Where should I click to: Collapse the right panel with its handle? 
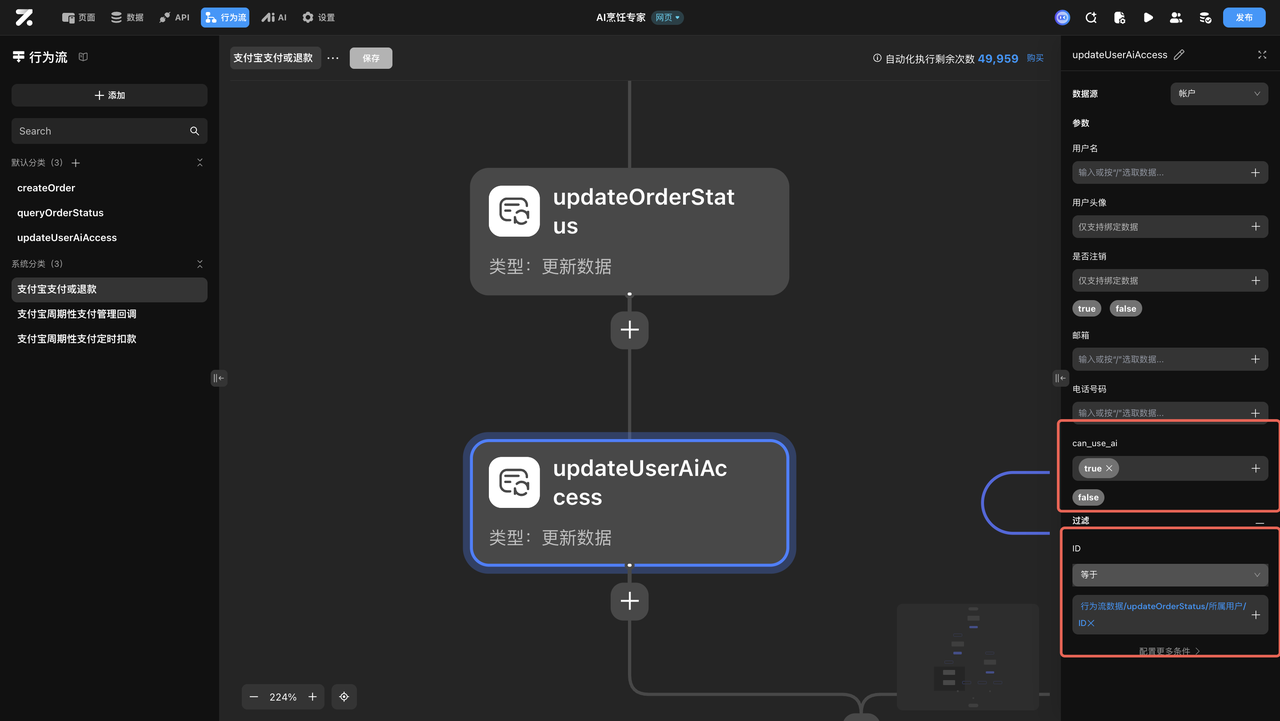1060,378
